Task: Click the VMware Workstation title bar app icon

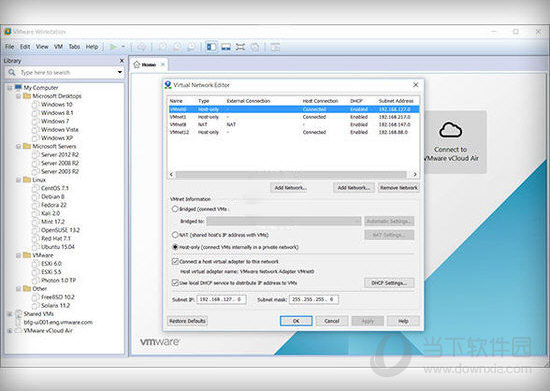Action: point(8,32)
